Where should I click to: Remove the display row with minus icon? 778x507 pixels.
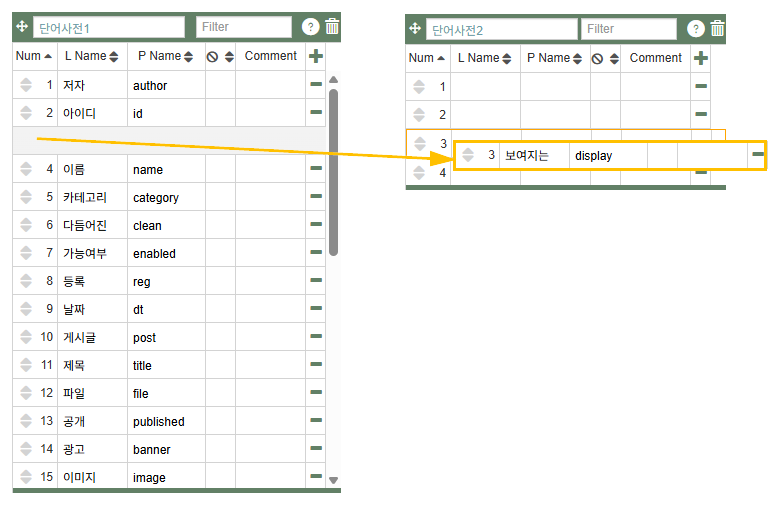(x=758, y=155)
